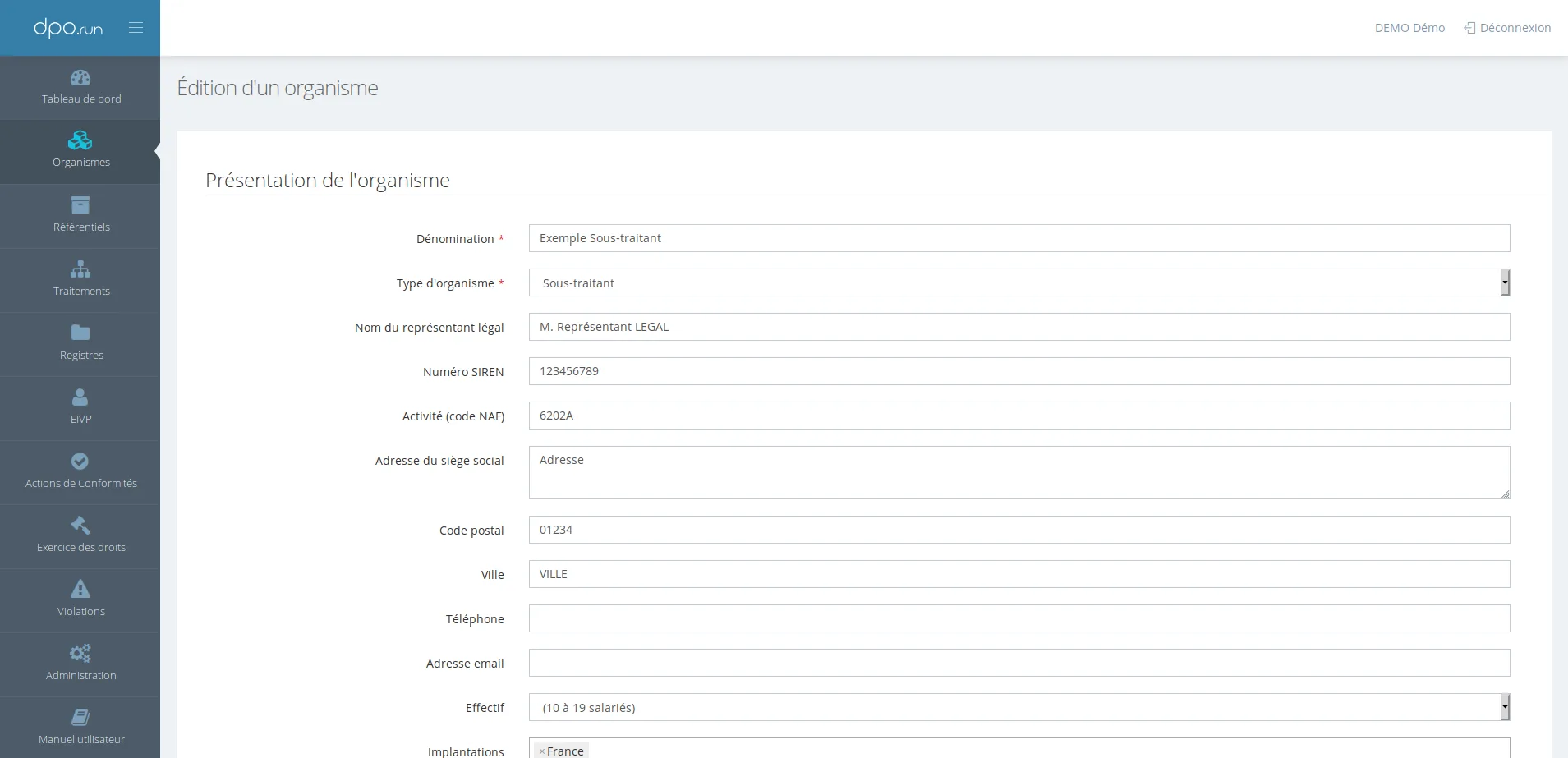This screenshot has width=1568, height=758.
Task: Open Actions de Conformités checkmark icon
Action: pyautogui.click(x=80, y=461)
